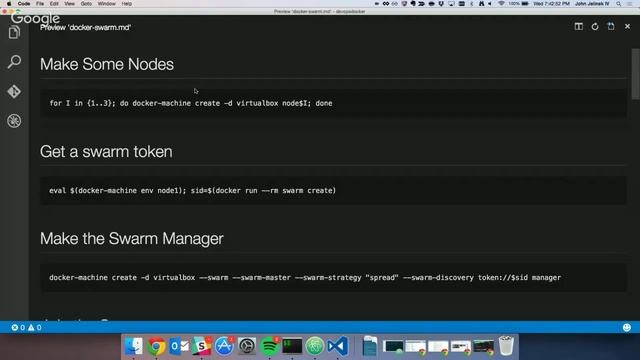Screen dimensions: 640x360
Task: Open the Search view in the sidebar
Action: pyautogui.click(x=14, y=62)
